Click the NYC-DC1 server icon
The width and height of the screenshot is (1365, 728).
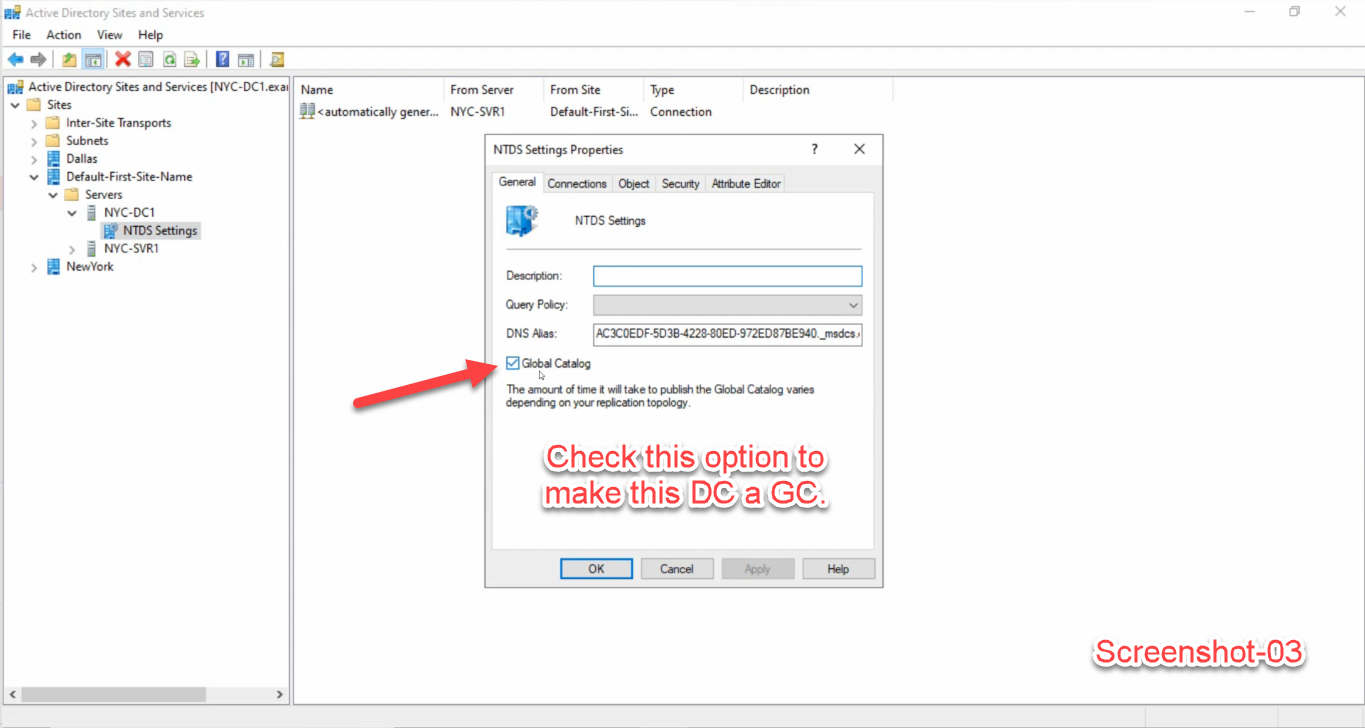91,213
